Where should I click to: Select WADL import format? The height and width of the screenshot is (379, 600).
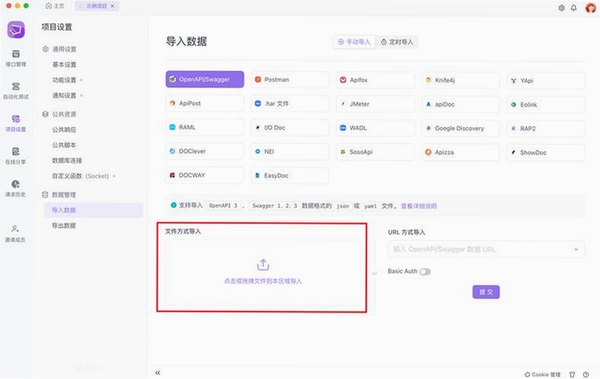click(375, 128)
